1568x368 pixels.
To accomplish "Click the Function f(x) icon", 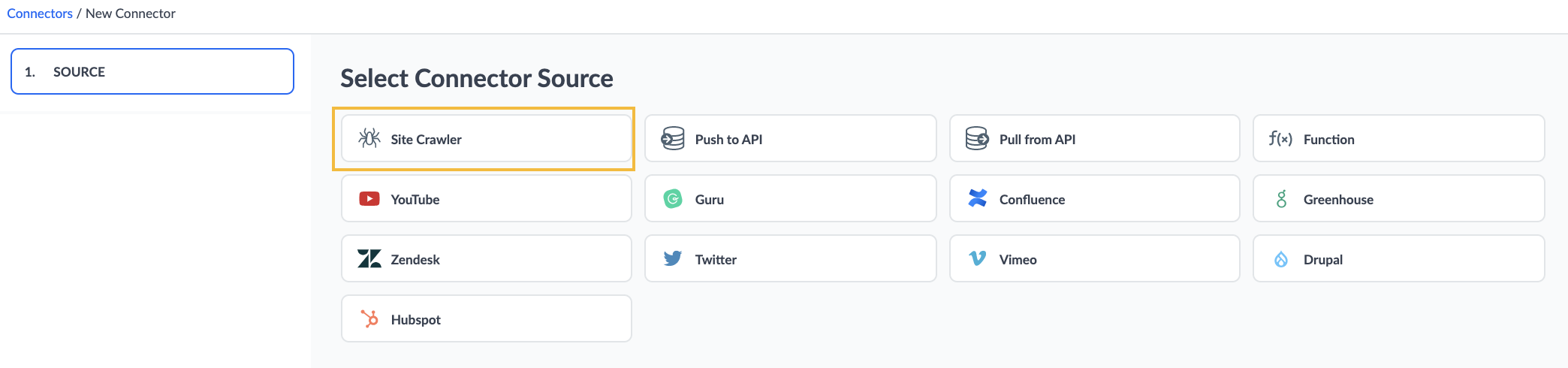I will tap(1280, 138).
